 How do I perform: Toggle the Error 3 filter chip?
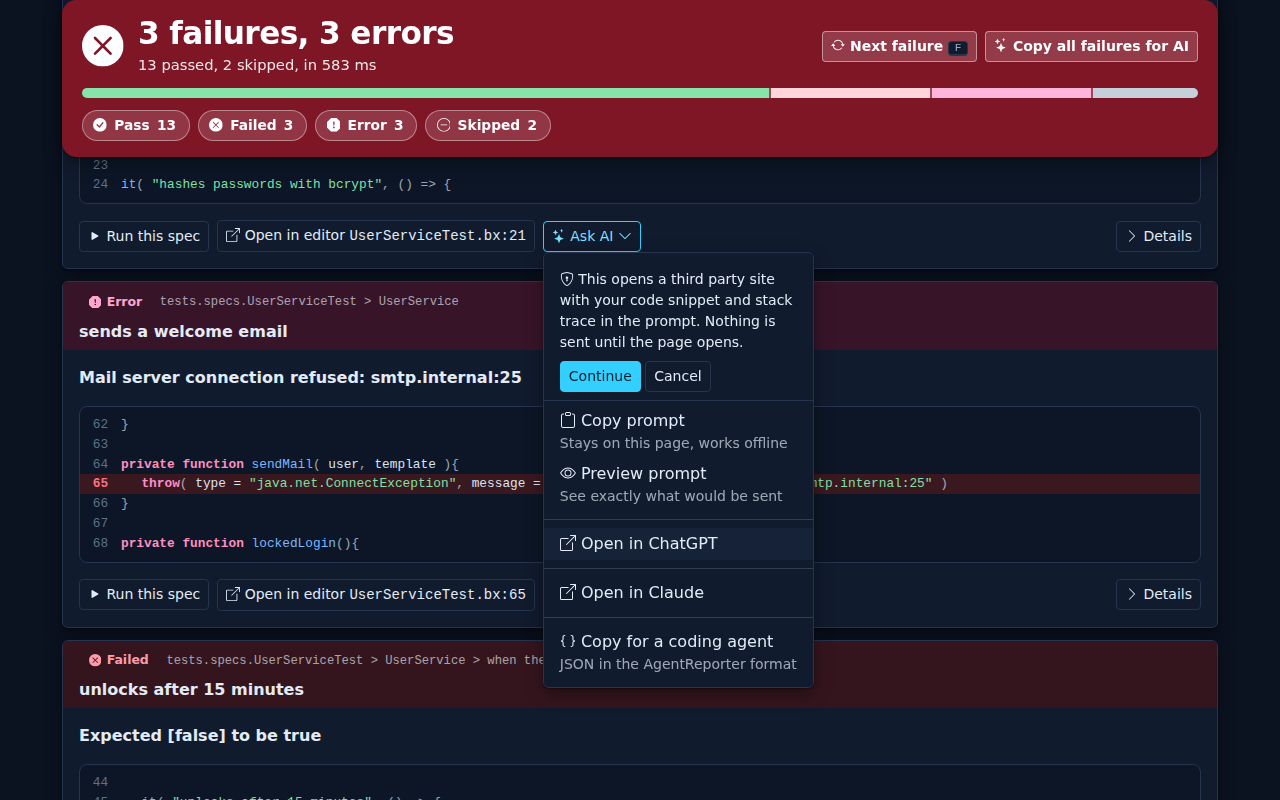366,125
